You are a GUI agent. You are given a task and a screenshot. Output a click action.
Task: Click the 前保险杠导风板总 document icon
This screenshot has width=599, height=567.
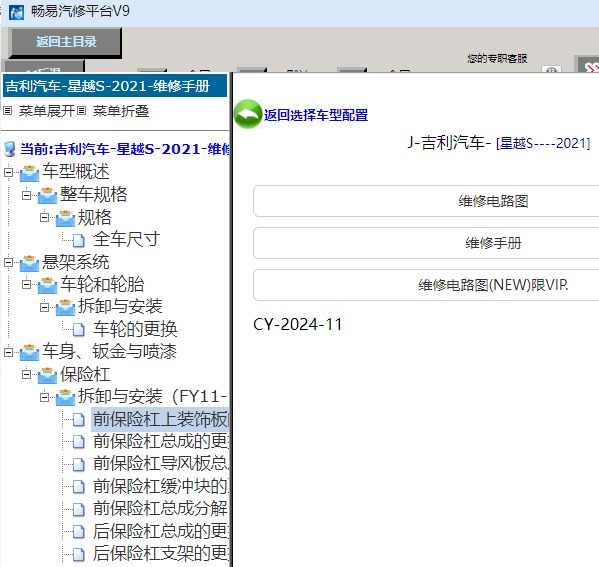point(79,465)
